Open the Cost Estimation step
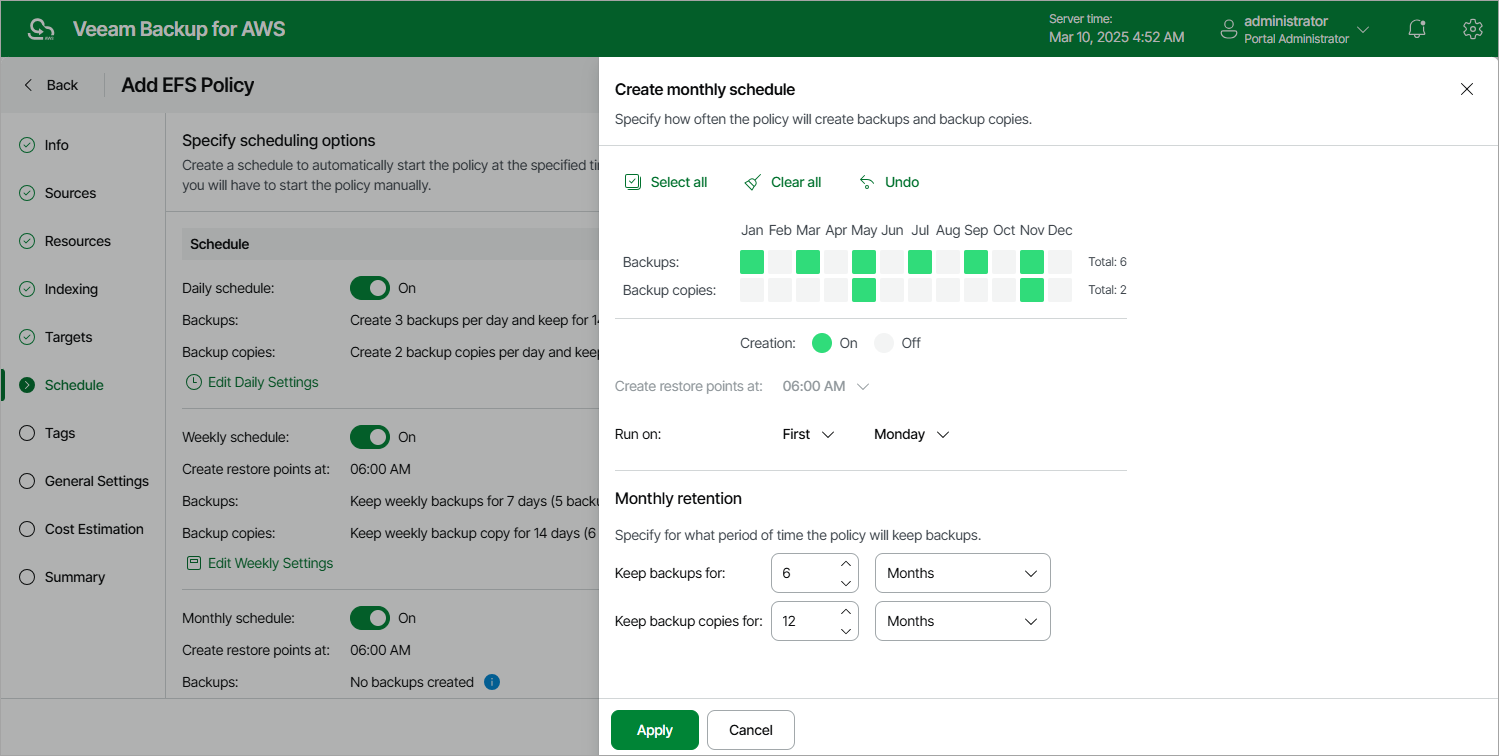Image resolution: width=1499 pixels, height=756 pixels. (94, 528)
